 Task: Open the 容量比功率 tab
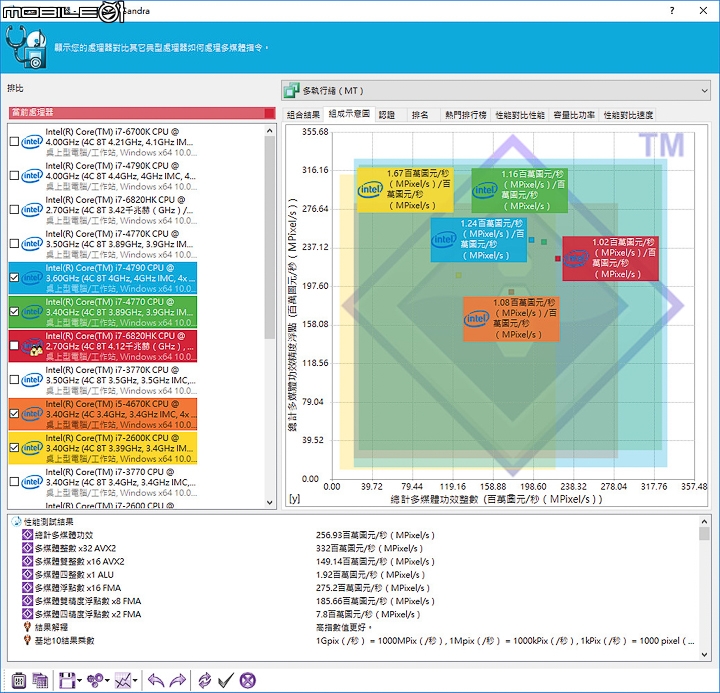coord(574,115)
